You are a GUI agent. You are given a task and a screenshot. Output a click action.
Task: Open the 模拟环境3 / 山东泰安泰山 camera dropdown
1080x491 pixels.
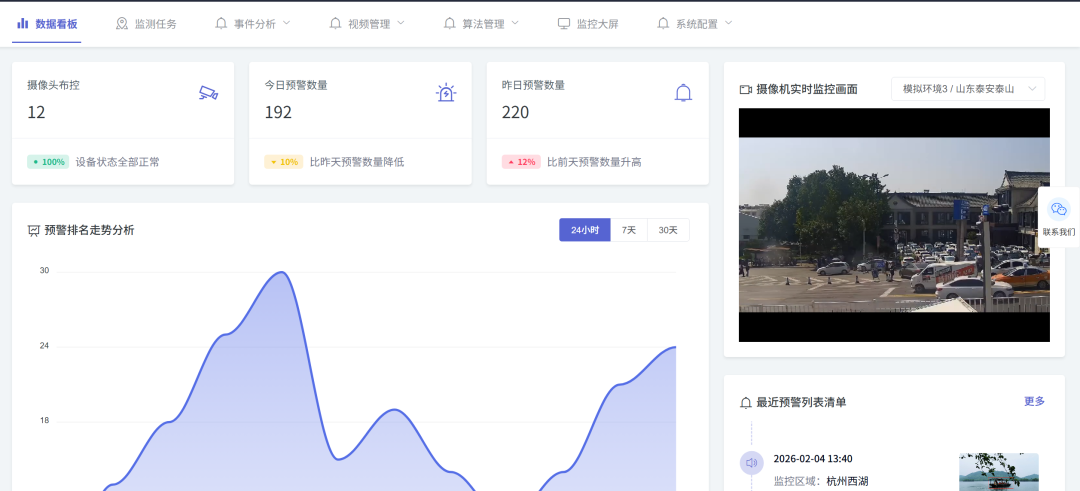(x=967, y=89)
